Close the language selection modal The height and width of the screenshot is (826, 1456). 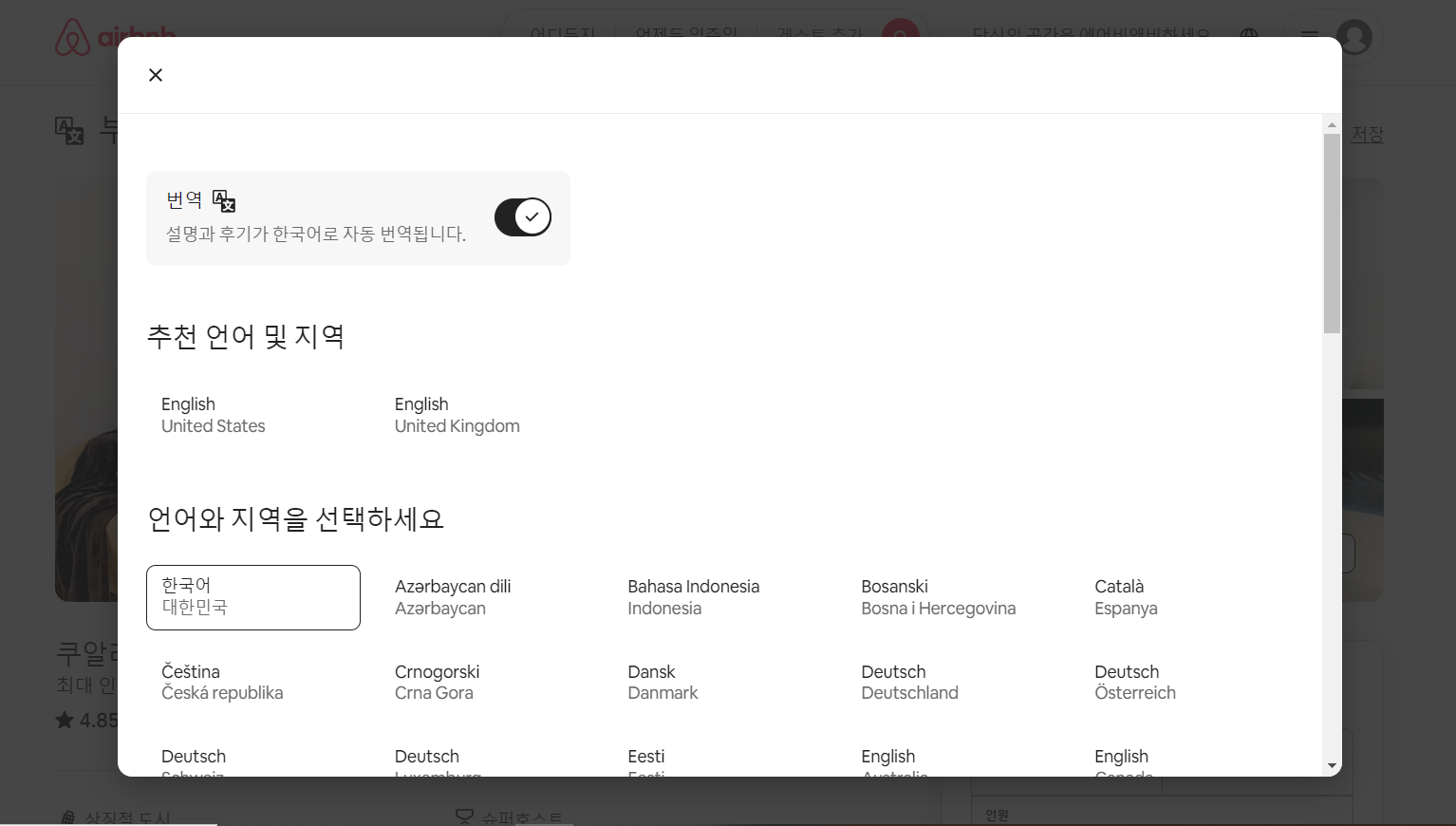[156, 74]
